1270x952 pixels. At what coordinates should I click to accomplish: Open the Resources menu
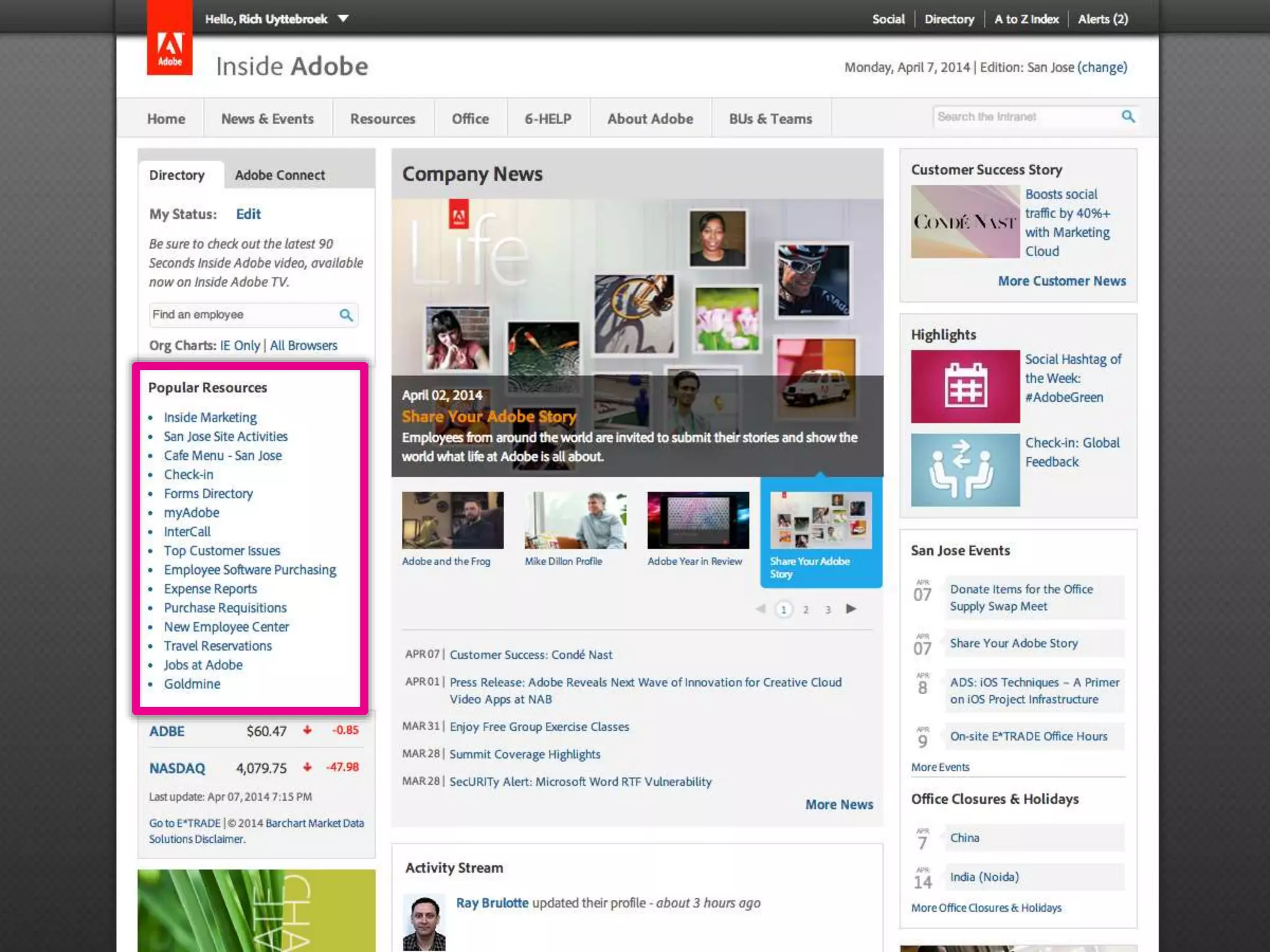coord(383,118)
